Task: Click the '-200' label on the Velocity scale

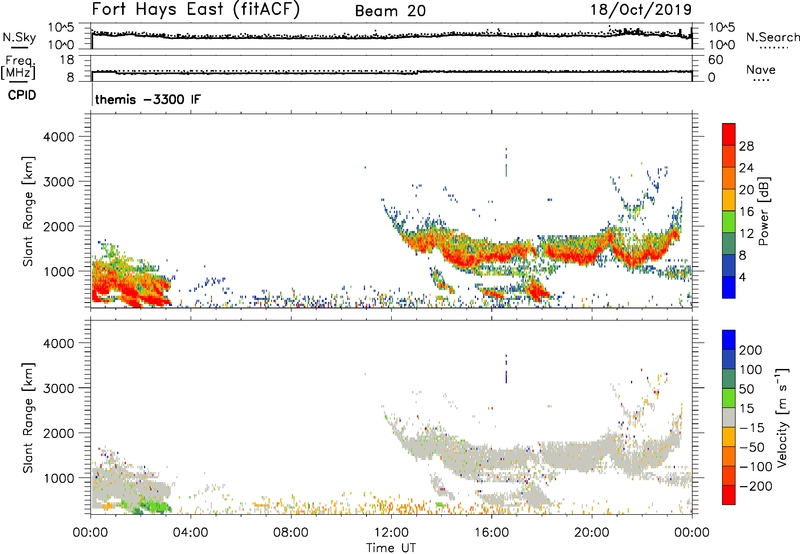Action: click(755, 486)
